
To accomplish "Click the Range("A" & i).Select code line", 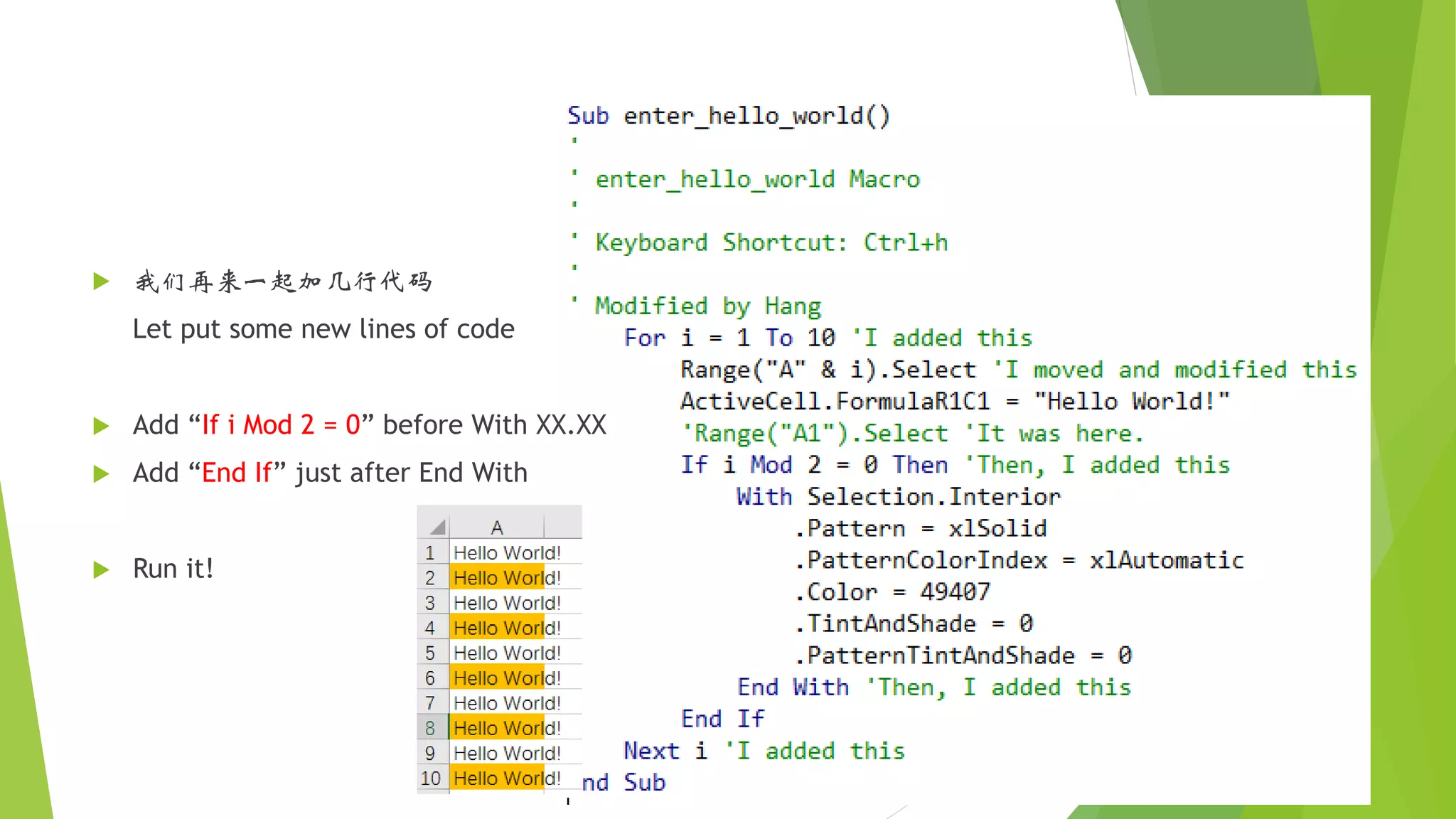I will pos(1019,369).
